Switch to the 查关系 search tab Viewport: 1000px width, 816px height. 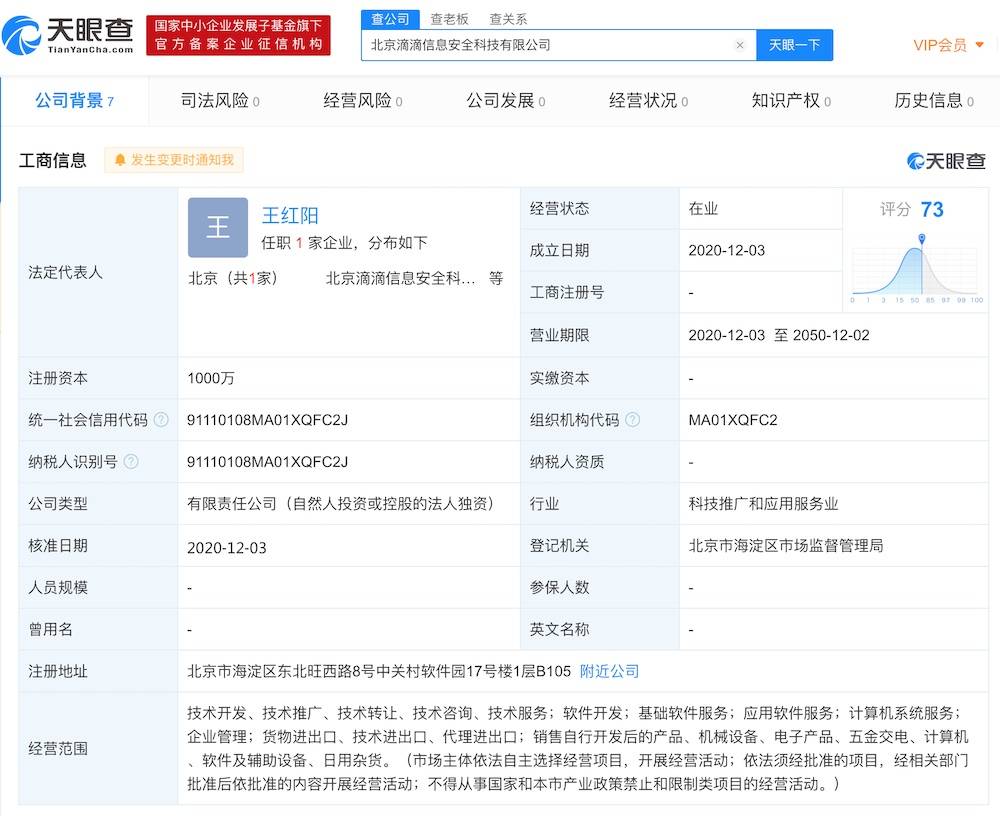click(508, 19)
